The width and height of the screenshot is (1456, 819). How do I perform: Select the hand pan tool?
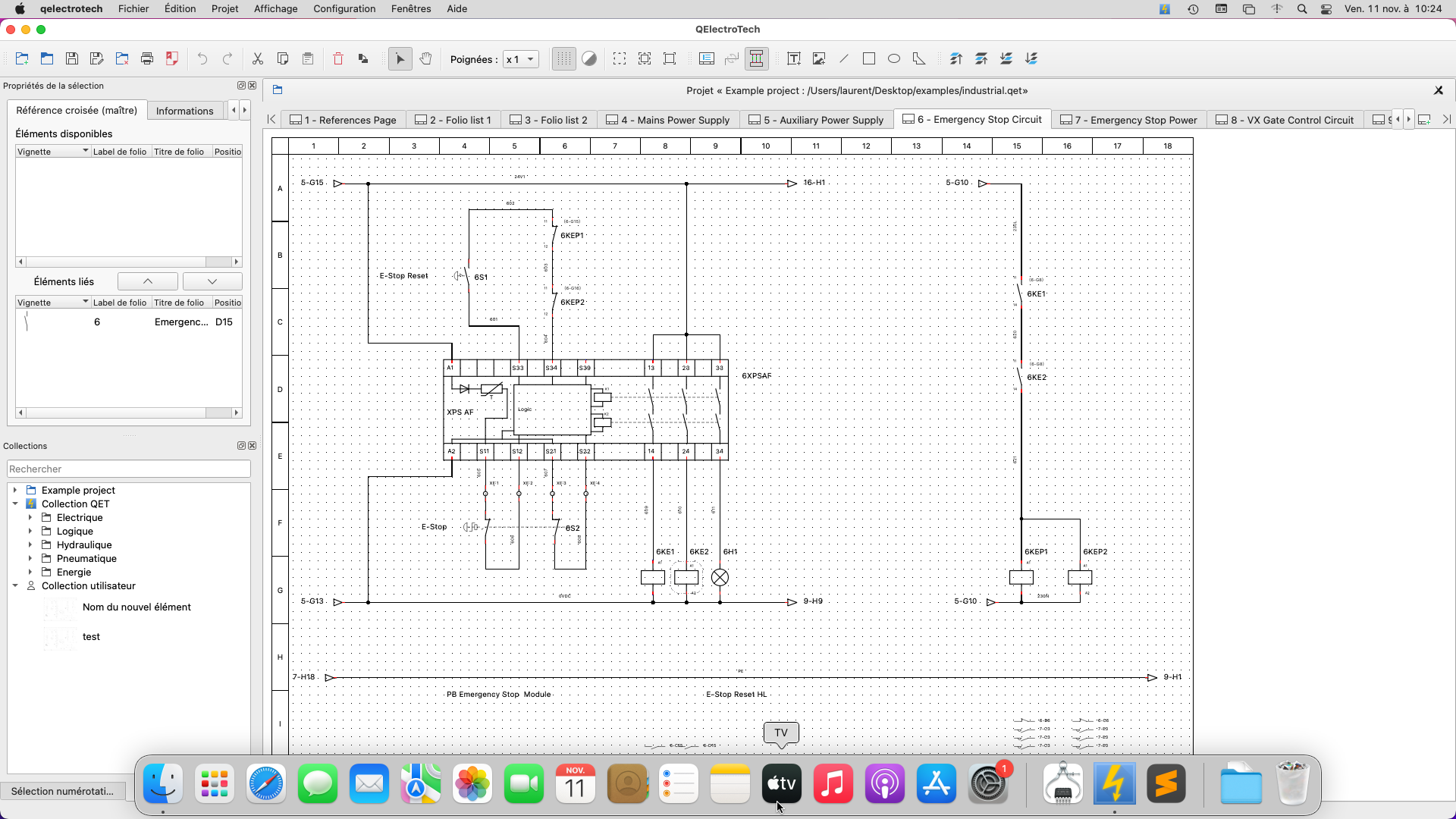(x=425, y=58)
